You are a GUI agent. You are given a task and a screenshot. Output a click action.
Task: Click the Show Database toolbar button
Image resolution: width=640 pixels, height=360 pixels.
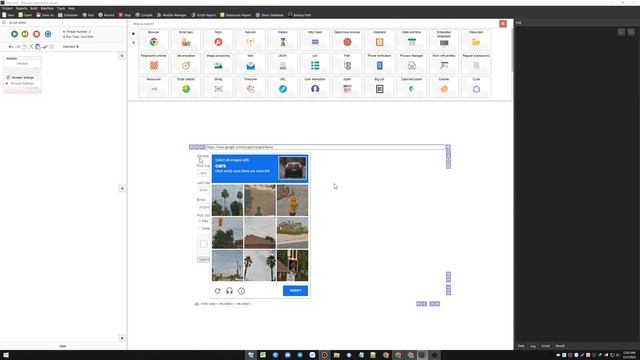(269, 15)
